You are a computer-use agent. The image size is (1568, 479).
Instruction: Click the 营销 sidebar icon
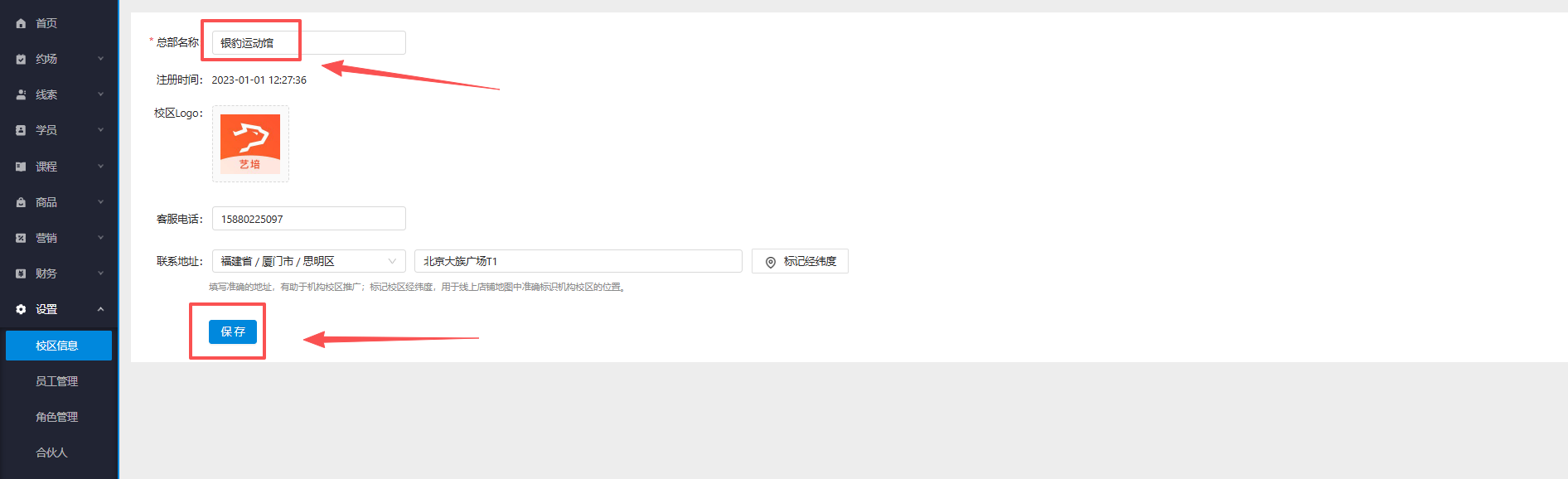coord(21,238)
